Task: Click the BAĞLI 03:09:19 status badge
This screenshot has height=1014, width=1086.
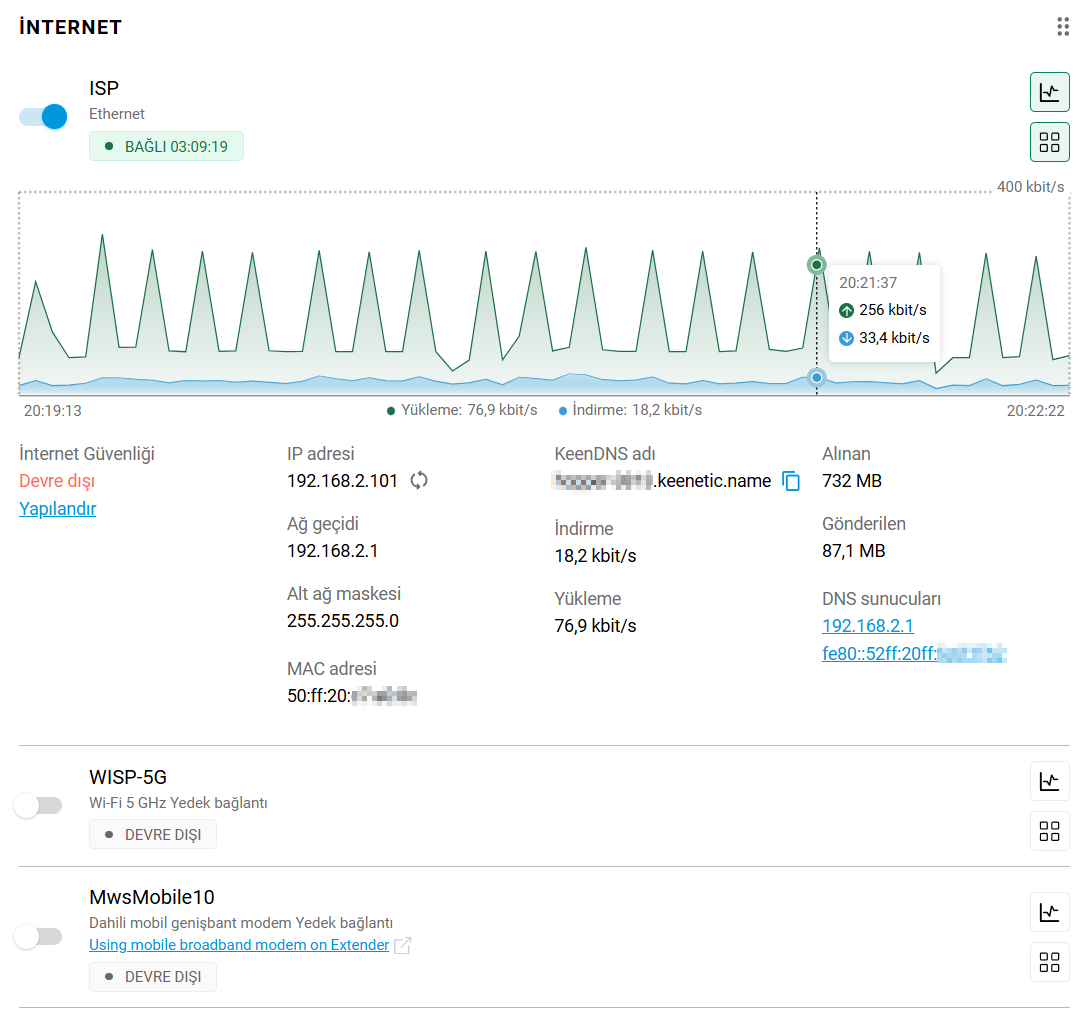Action: click(166, 146)
